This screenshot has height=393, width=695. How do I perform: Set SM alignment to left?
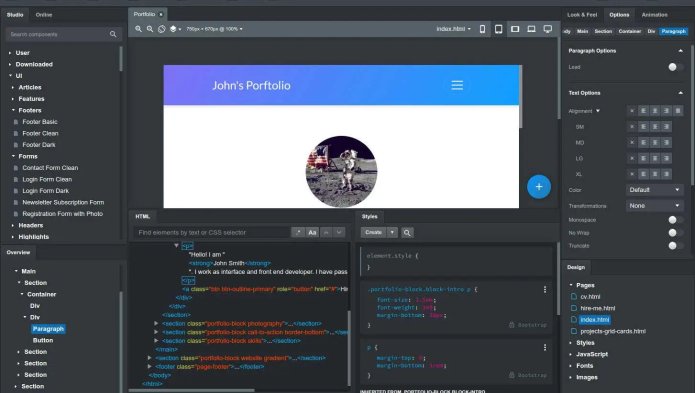click(643, 127)
